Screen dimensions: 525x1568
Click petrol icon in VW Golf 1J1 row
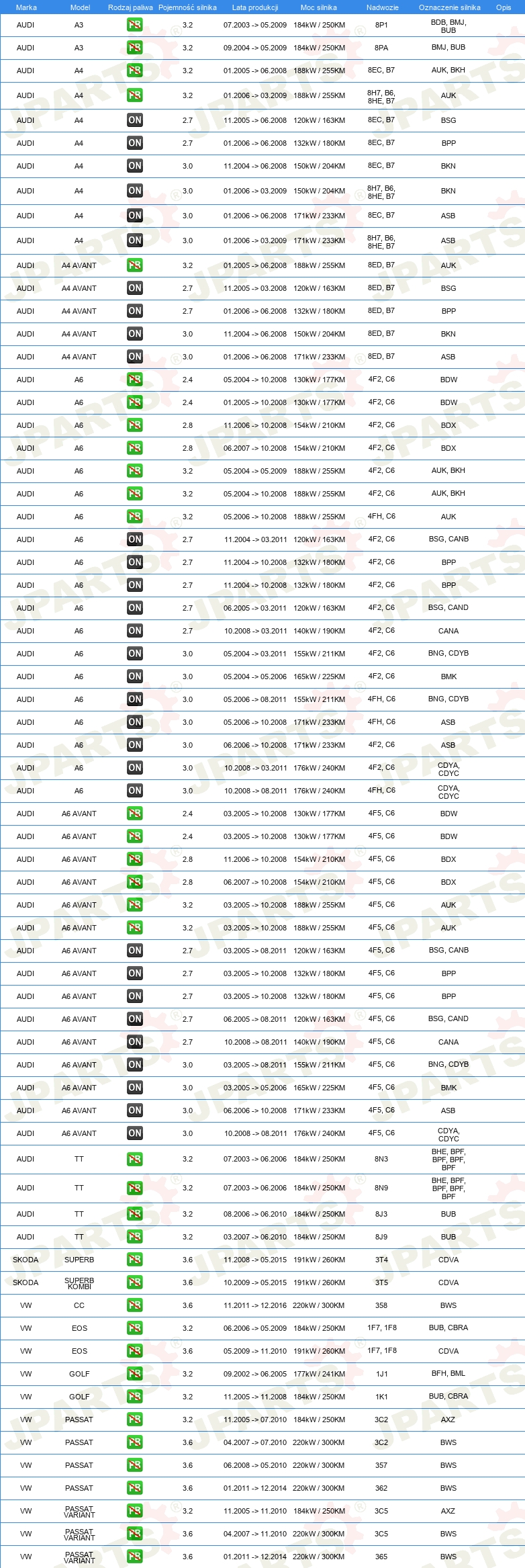pos(134,1374)
